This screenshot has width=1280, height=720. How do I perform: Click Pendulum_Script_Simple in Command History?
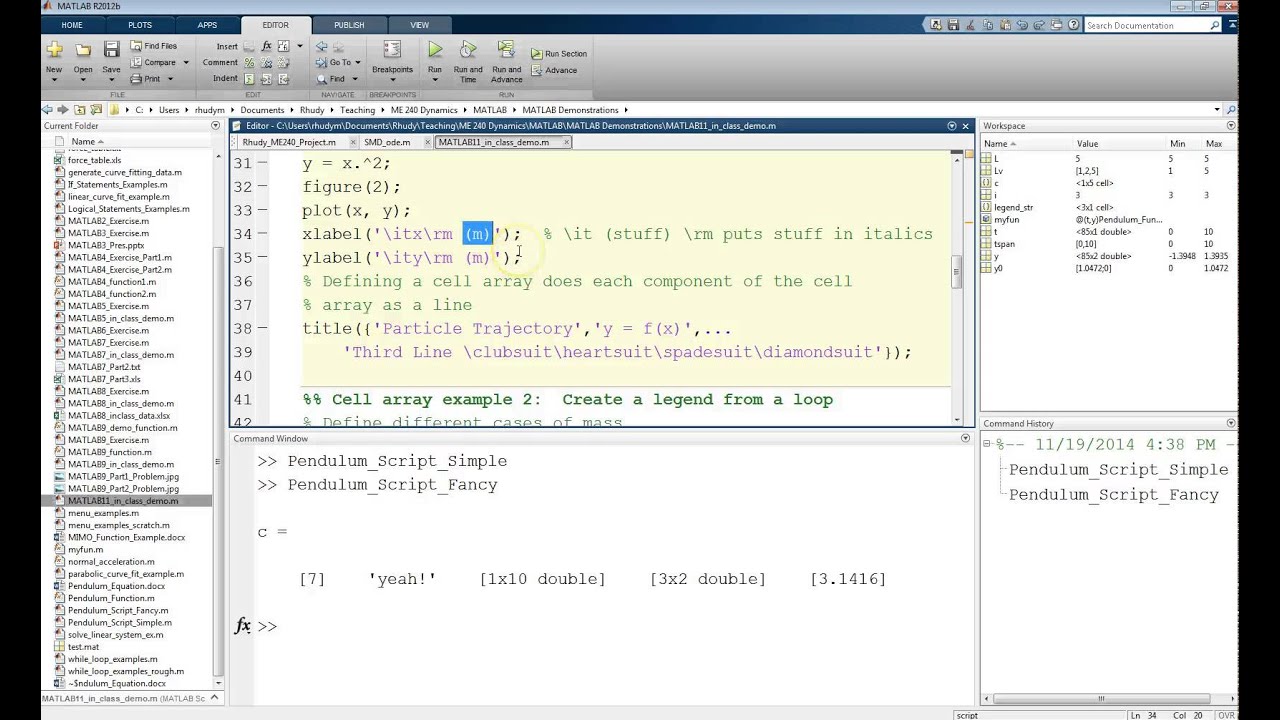click(1118, 470)
